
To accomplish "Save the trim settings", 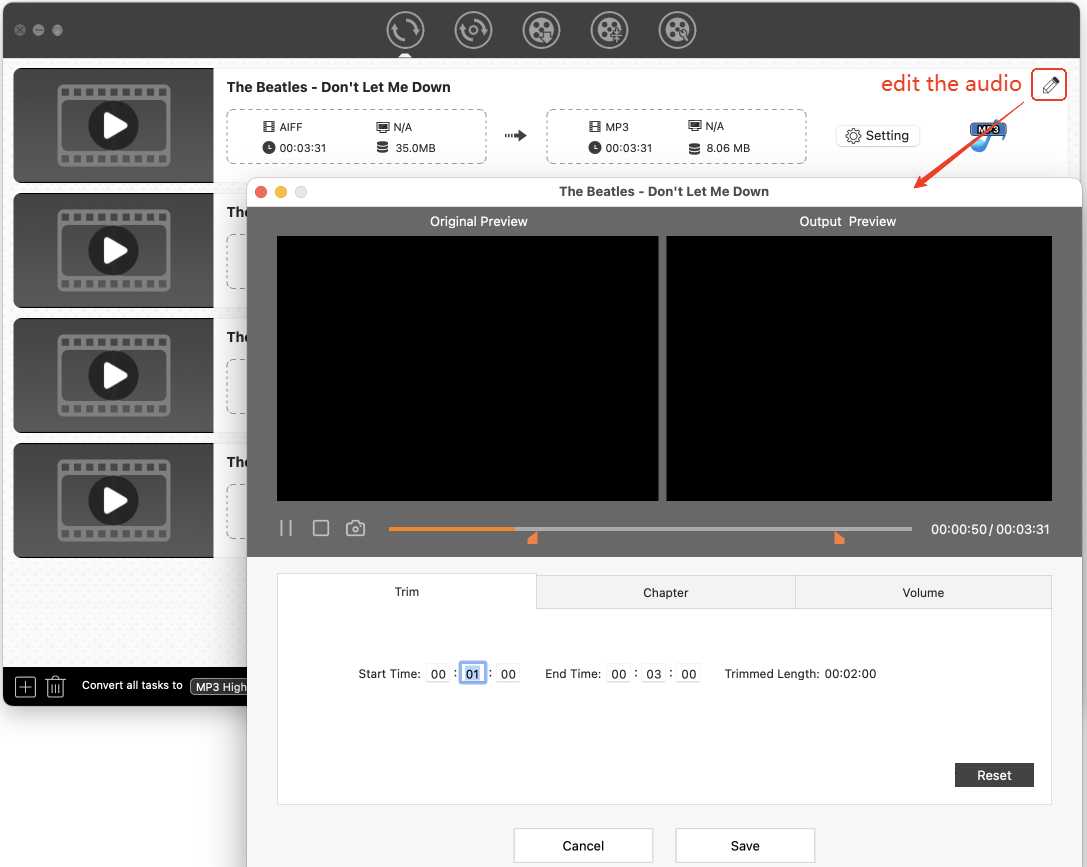I will point(745,845).
